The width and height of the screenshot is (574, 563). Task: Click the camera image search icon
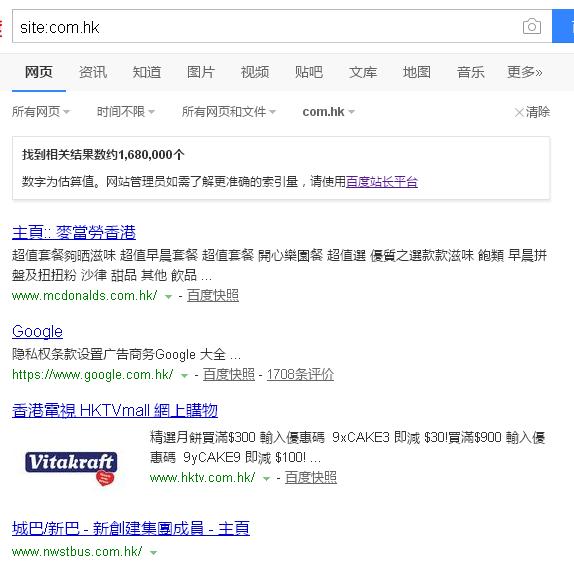point(532,26)
